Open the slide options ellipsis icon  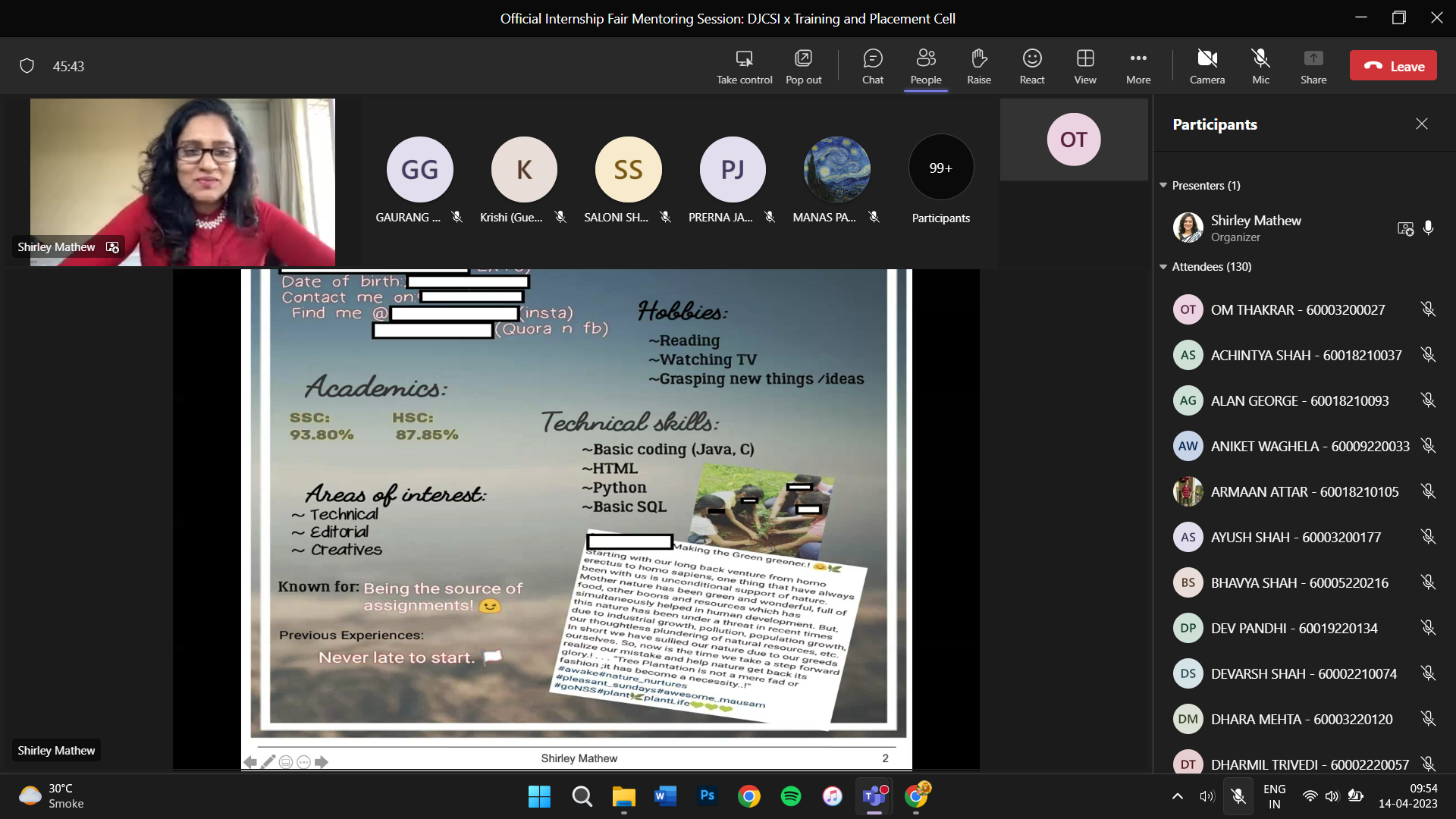(x=303, y=761)
